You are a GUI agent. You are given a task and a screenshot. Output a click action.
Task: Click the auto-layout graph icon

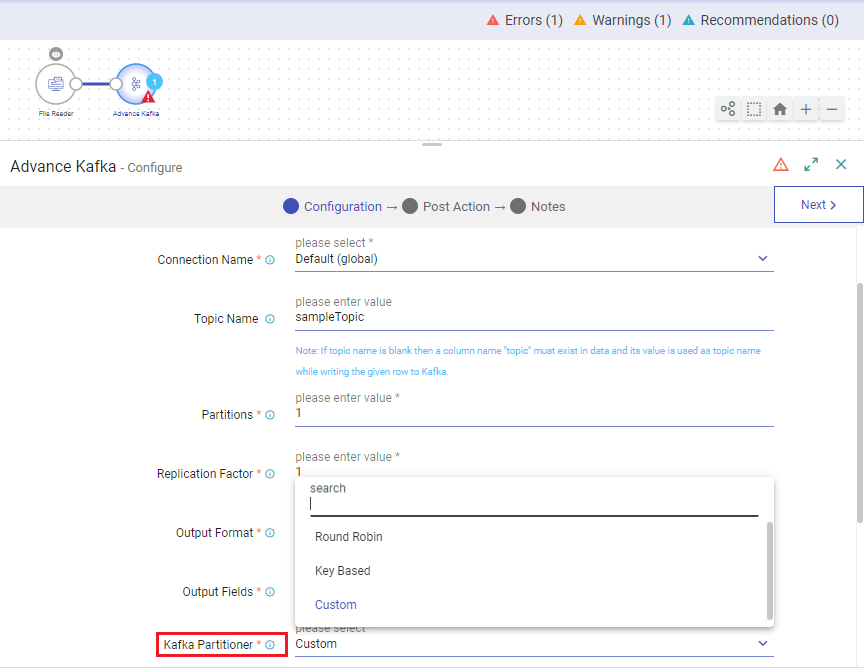(728, 109)
